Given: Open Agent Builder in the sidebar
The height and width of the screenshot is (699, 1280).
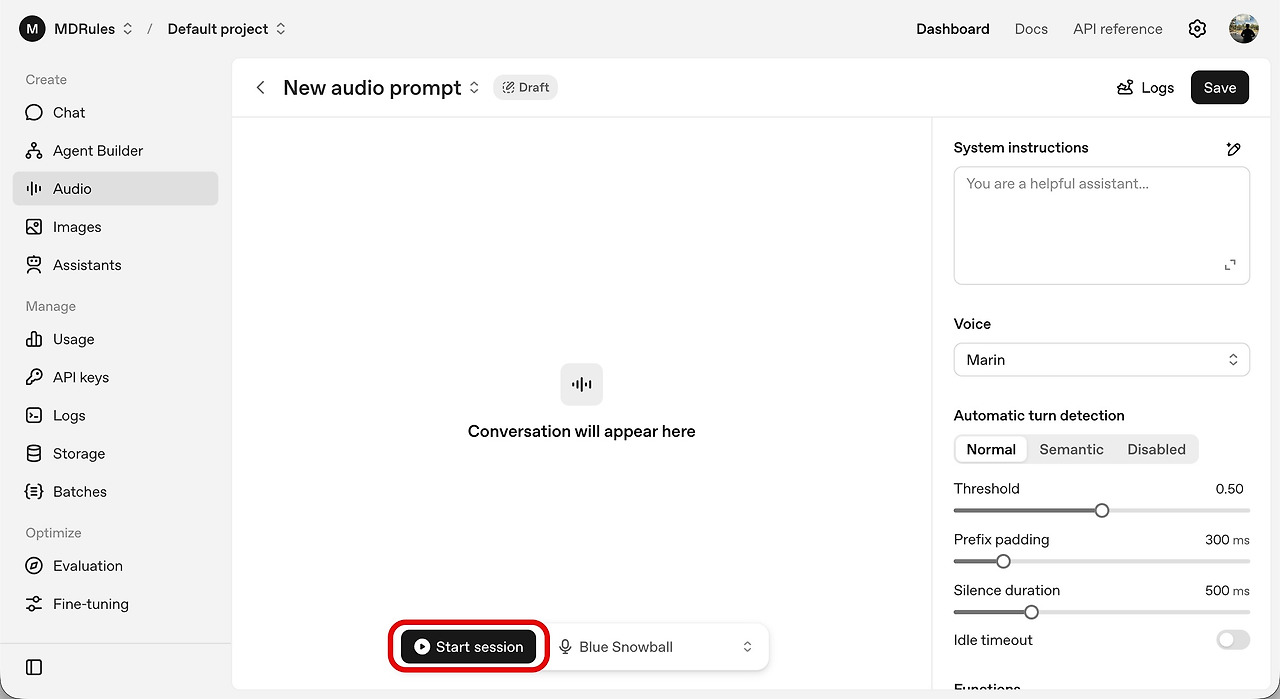Looking at the screenshot, I should (x=115, y=151).
